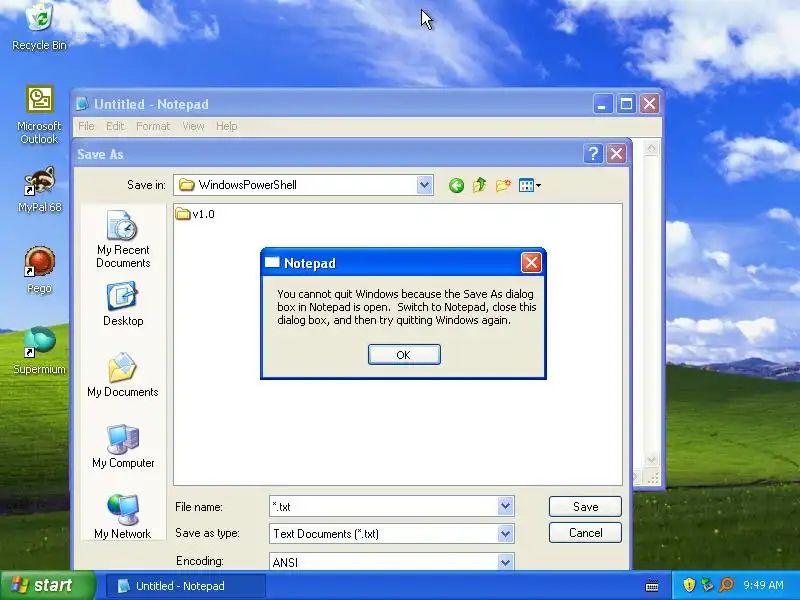Expand the Encoding dropdown arrow
This screenshot has height=600, width=800.
[x=505, y=562]
